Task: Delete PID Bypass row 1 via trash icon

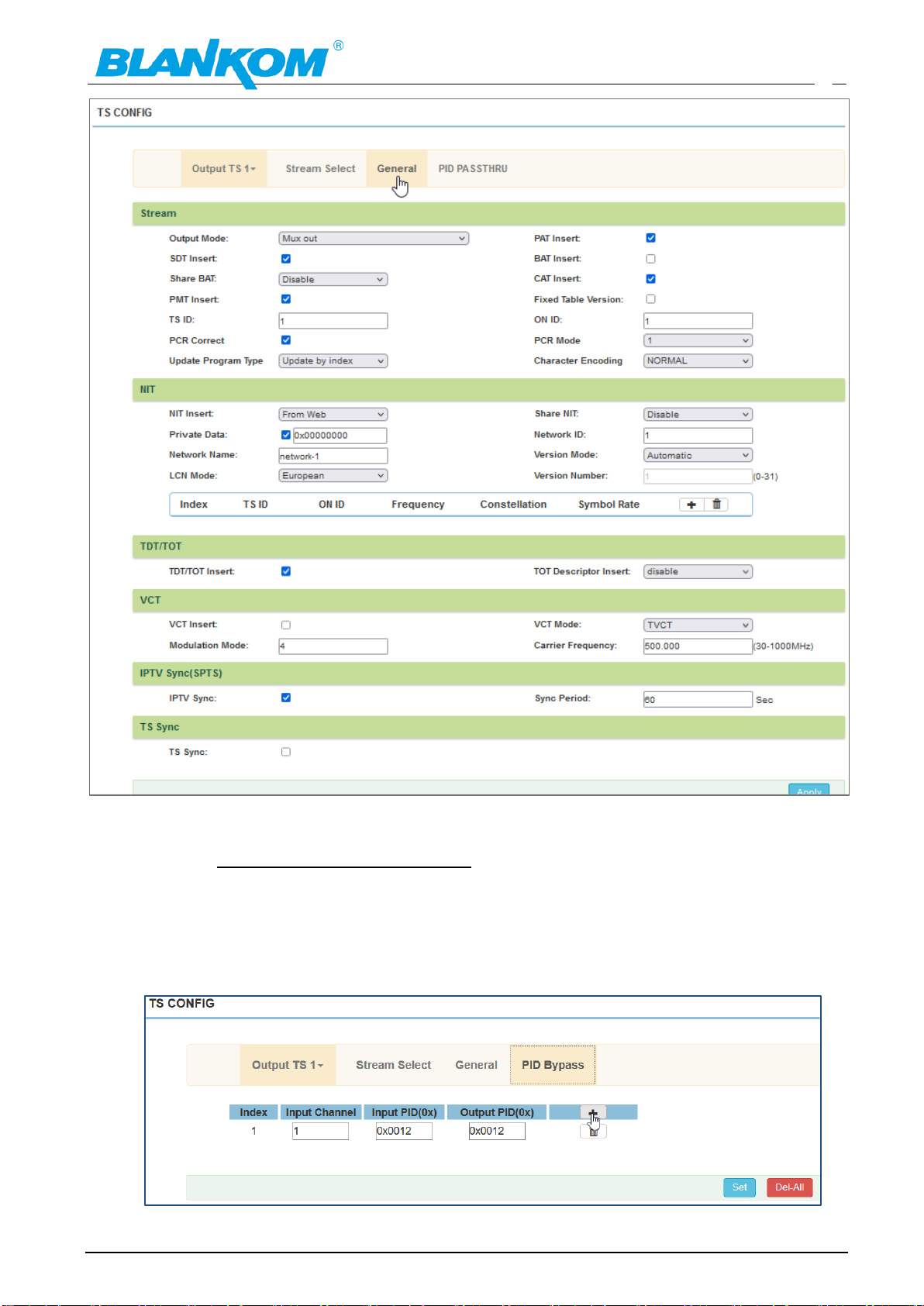Action: click(x=593, y=1132)
